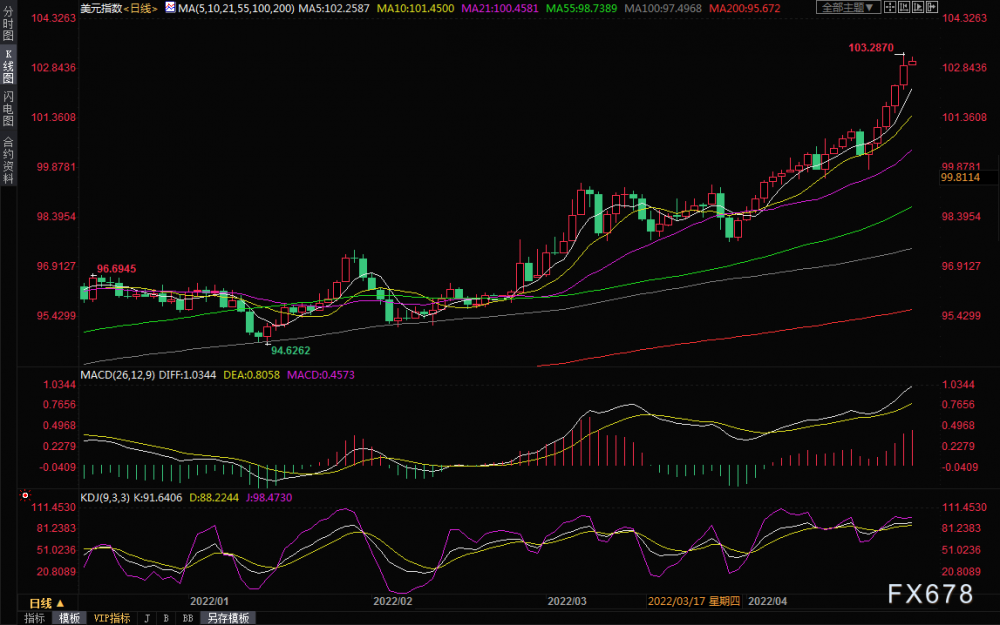Open 合约资料 in the sidebar
Image resolution: width=1000 pixels, height=625 pixels.
pos(8,159)
